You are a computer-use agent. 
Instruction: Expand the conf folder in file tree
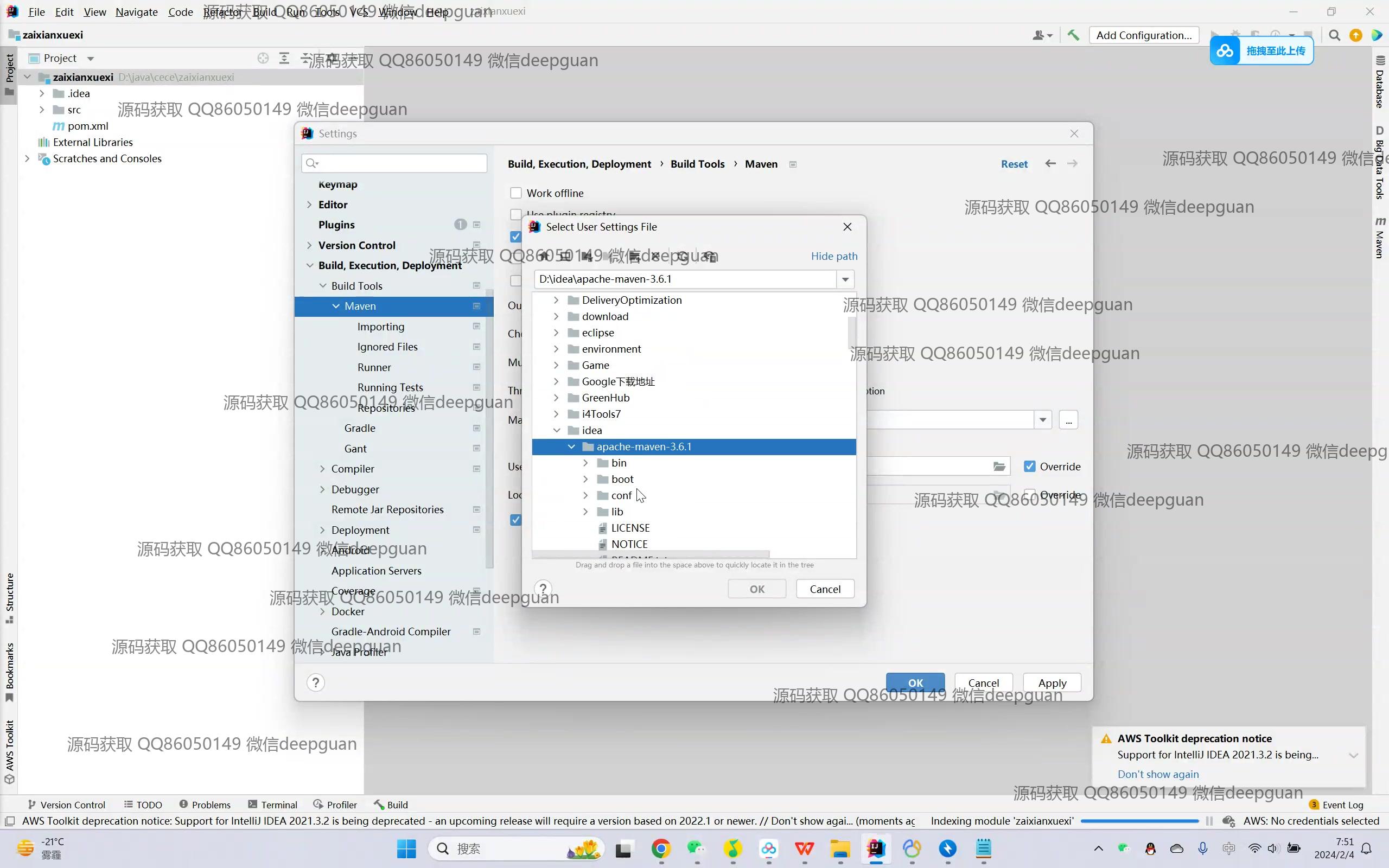coord(585,495)
